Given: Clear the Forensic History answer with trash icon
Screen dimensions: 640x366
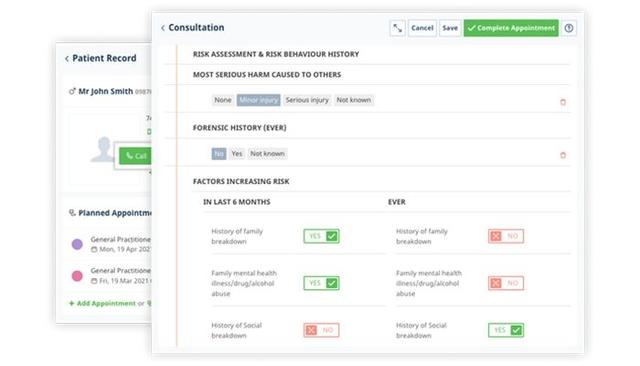Looking at the screenshot, I should [563, 155].
